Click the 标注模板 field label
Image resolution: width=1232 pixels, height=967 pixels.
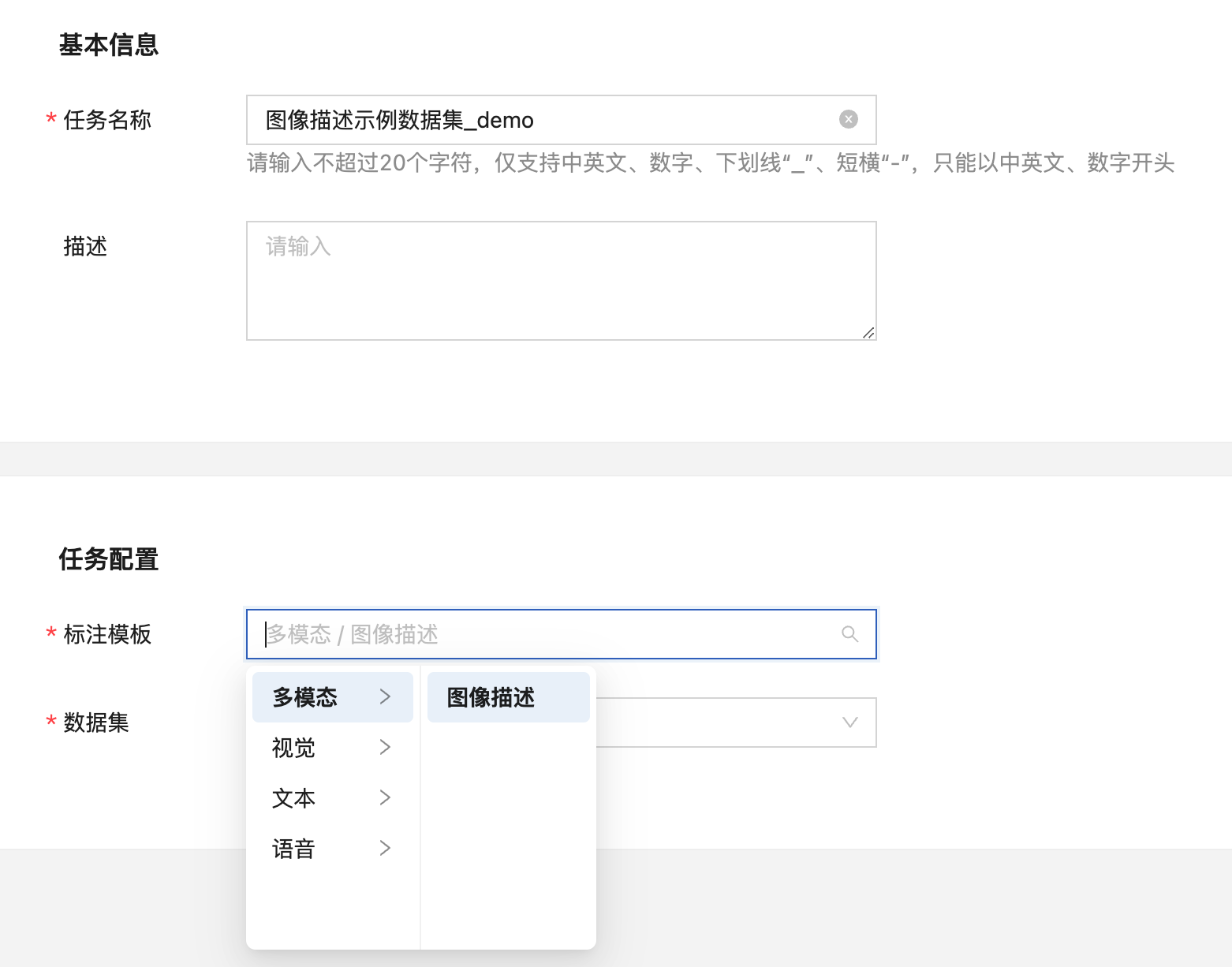pyautogui.click(x=107, y=634)
